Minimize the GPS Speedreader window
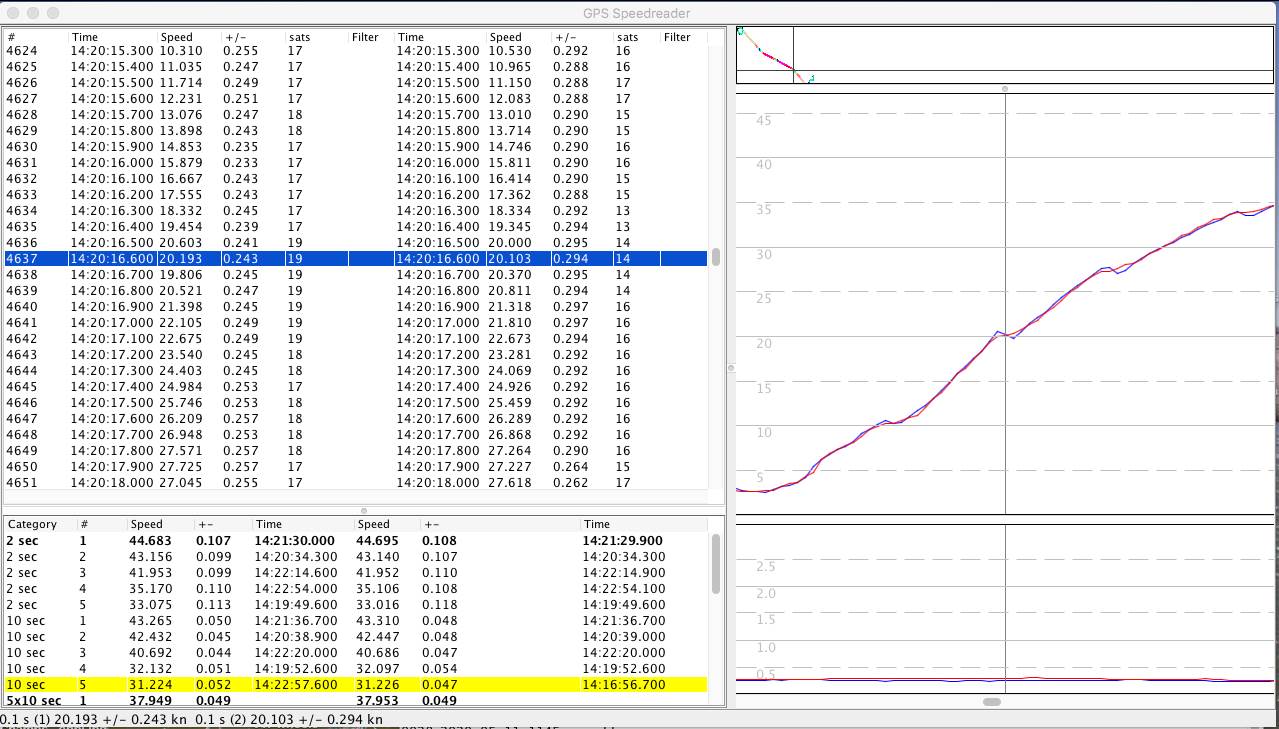Image resolution: width=1279 pixels, height=729 pixels. [33, 13]
